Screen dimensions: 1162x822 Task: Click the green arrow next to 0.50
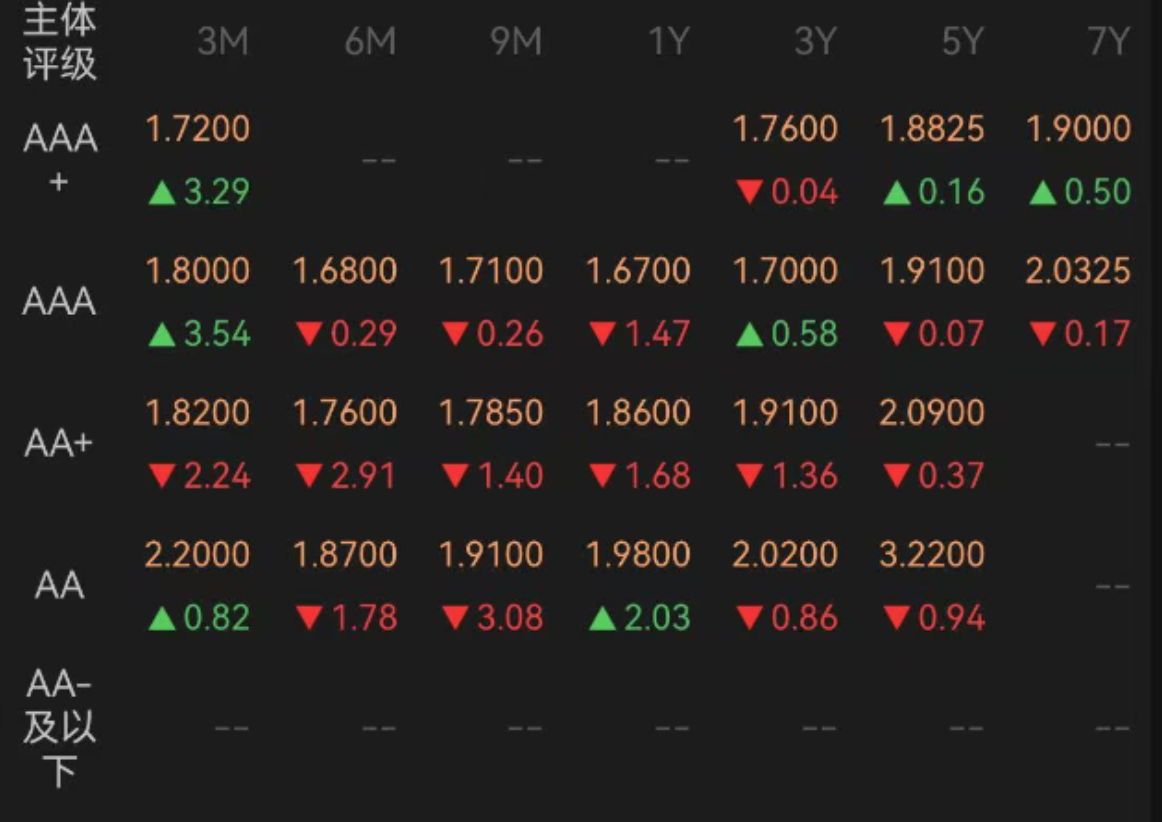[x=1043, y=193]
